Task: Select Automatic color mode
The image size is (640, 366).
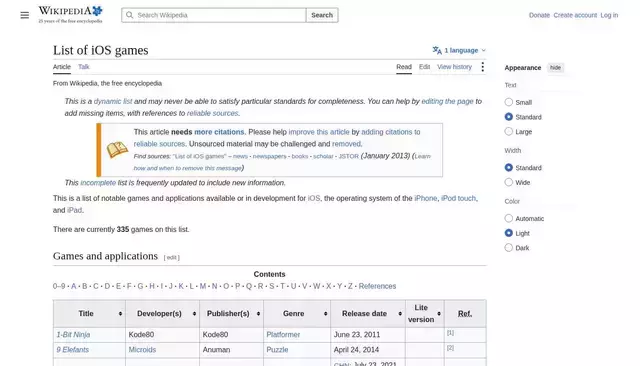Action: coord(509,218)
